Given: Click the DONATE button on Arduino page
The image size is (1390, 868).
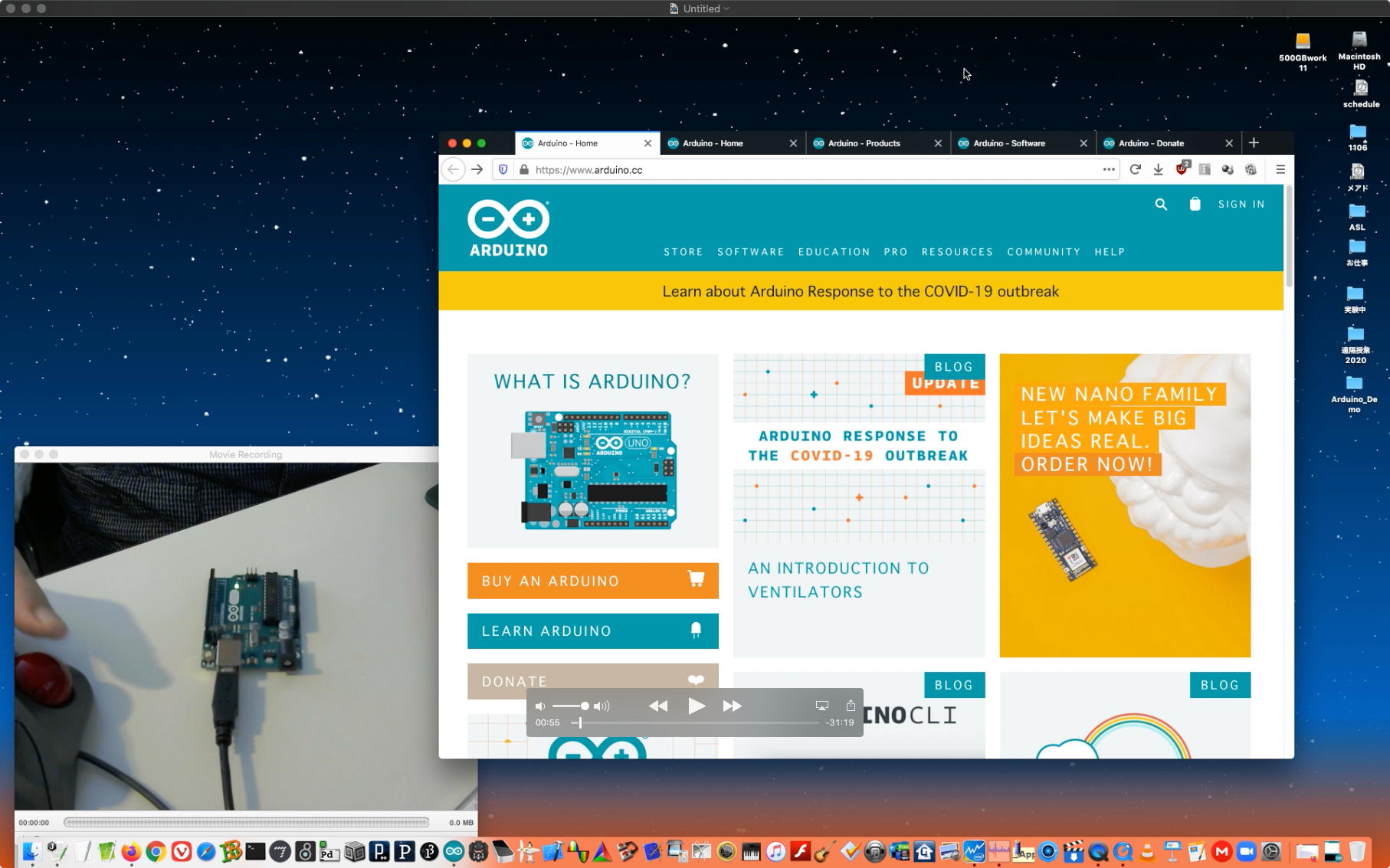Looking at the screenshot, I should click(593, 681).
